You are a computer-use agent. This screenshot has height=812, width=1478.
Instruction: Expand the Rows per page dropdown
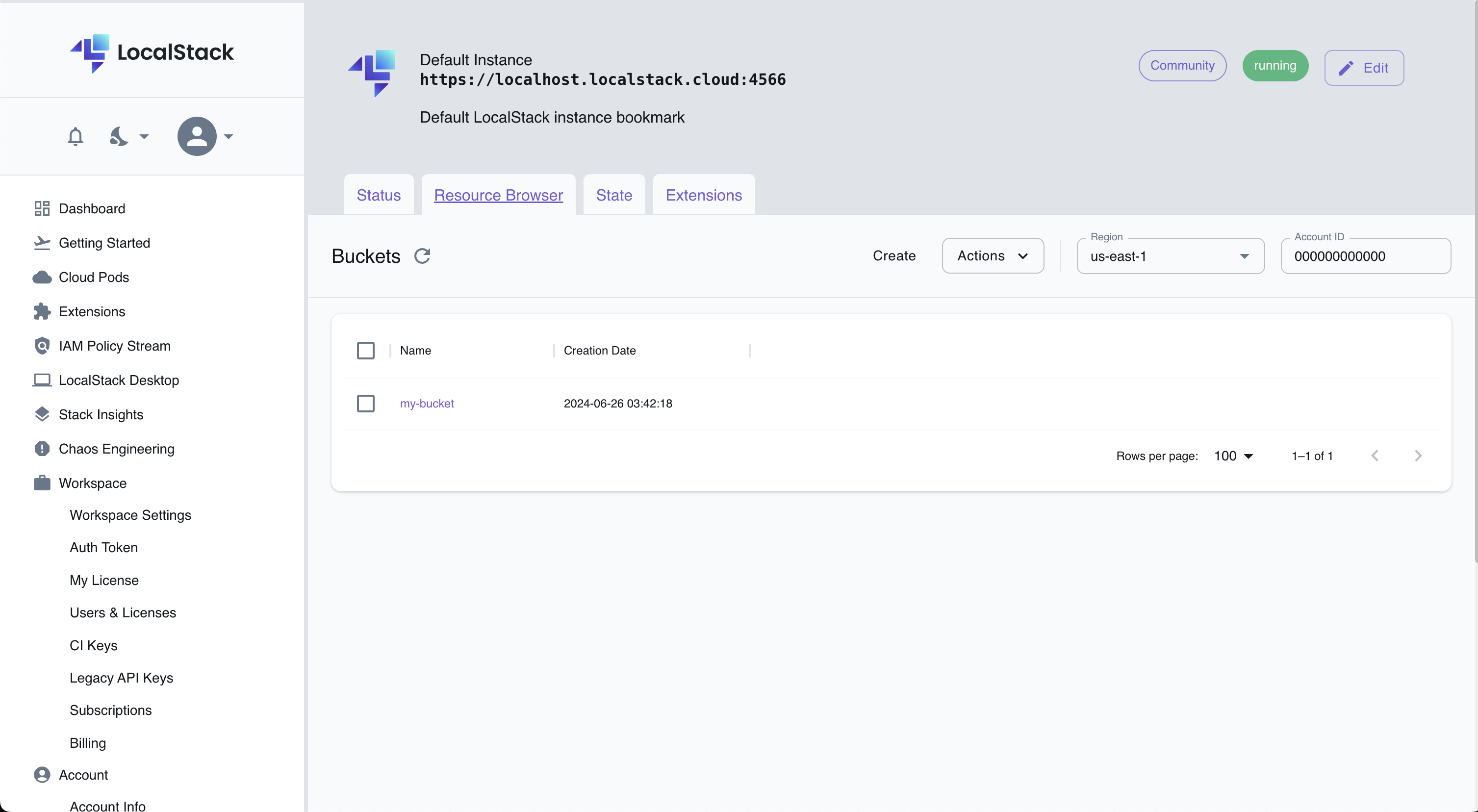click(1233, 456)
